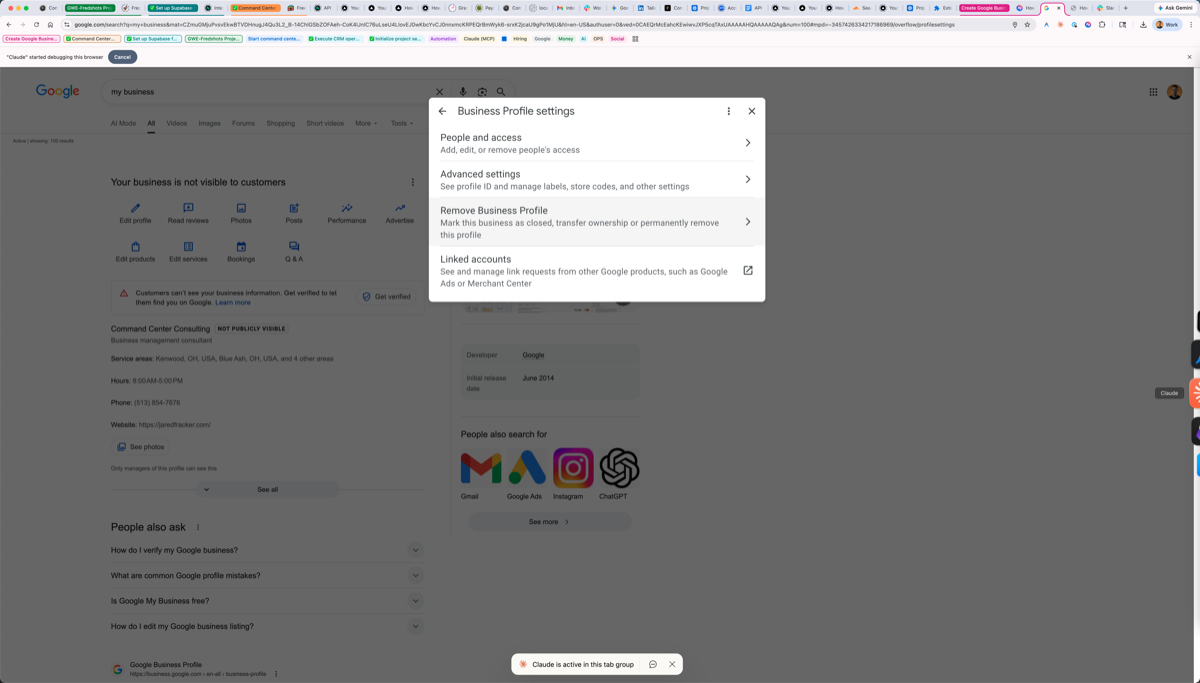Click the search input with 'my business'
1200x683 pixels.
pos(250,91)
